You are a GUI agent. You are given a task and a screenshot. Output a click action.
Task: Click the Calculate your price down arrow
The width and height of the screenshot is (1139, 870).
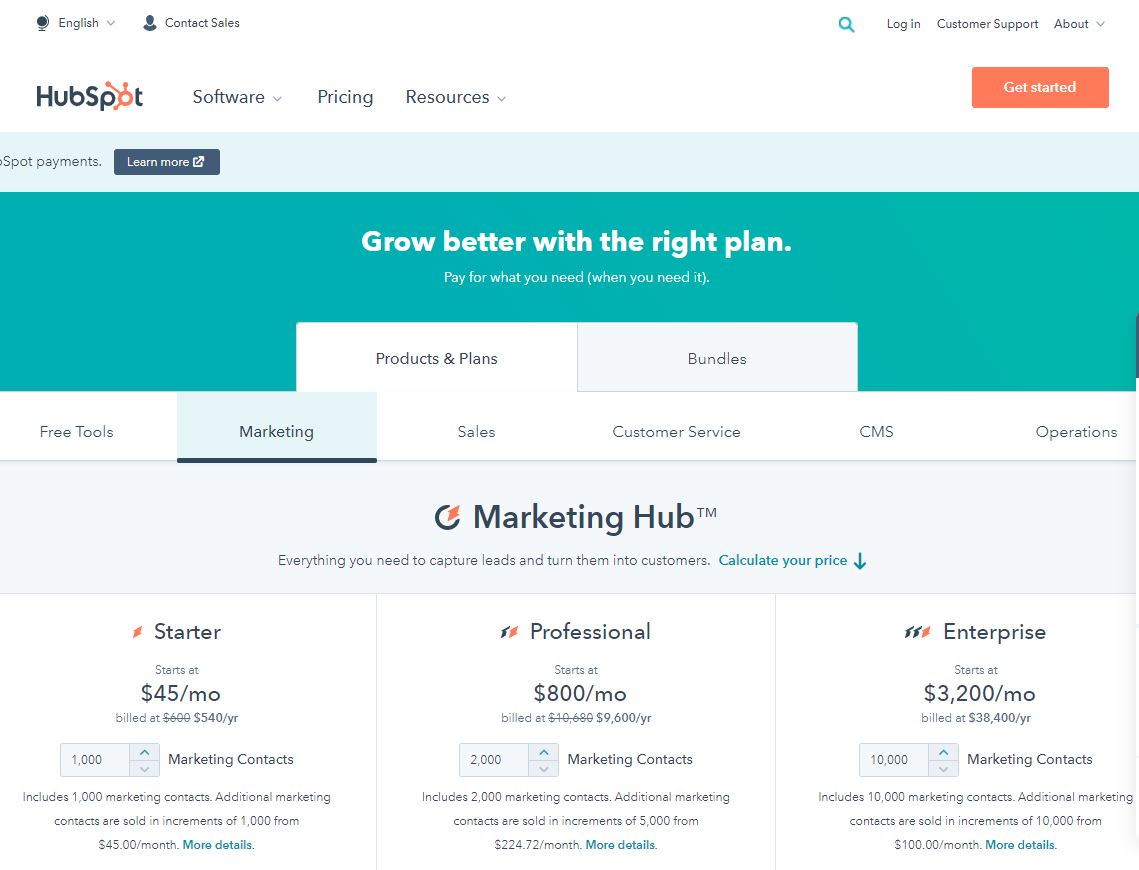point(860,561)
